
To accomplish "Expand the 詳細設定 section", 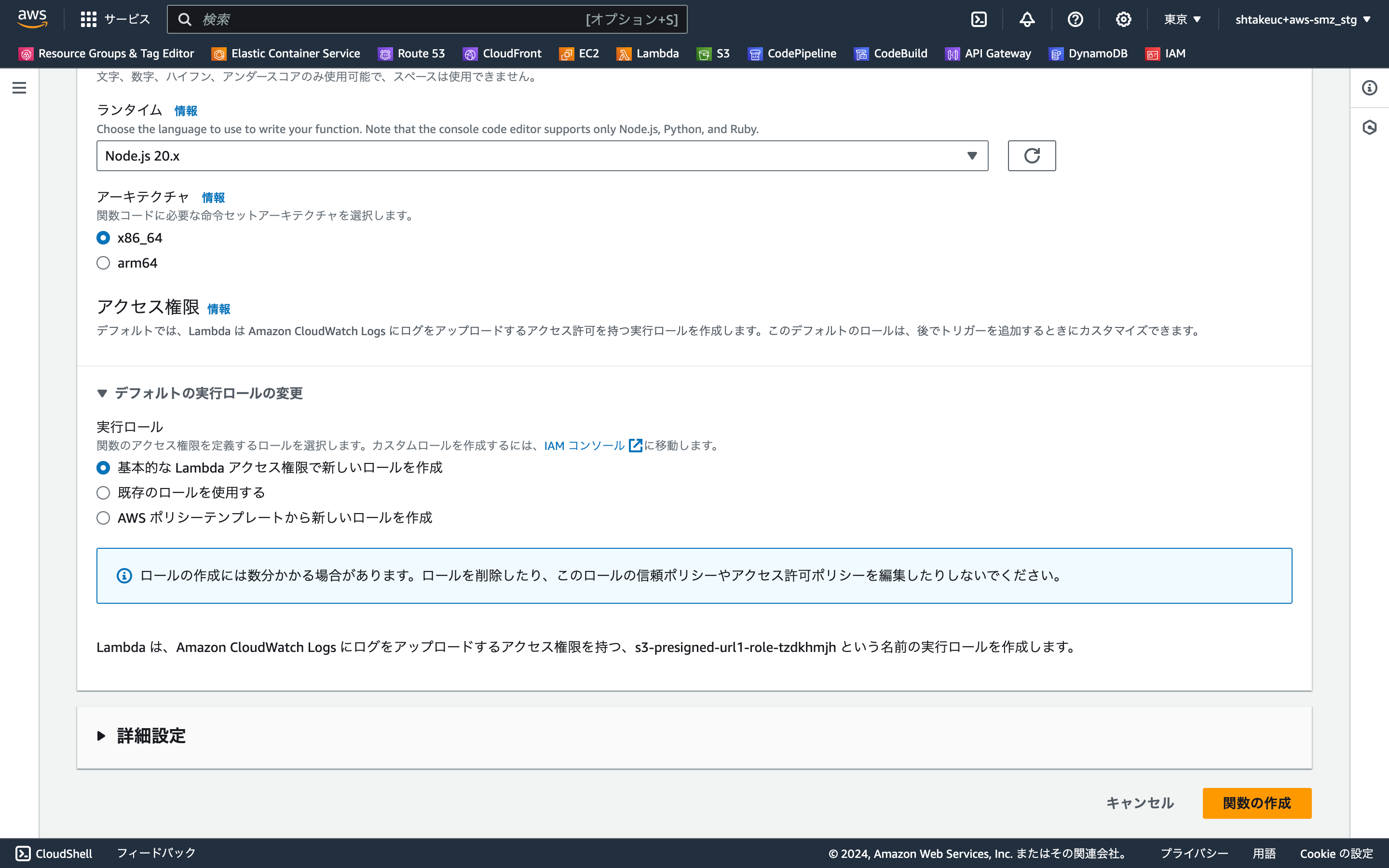I will (x=150, y=735).
